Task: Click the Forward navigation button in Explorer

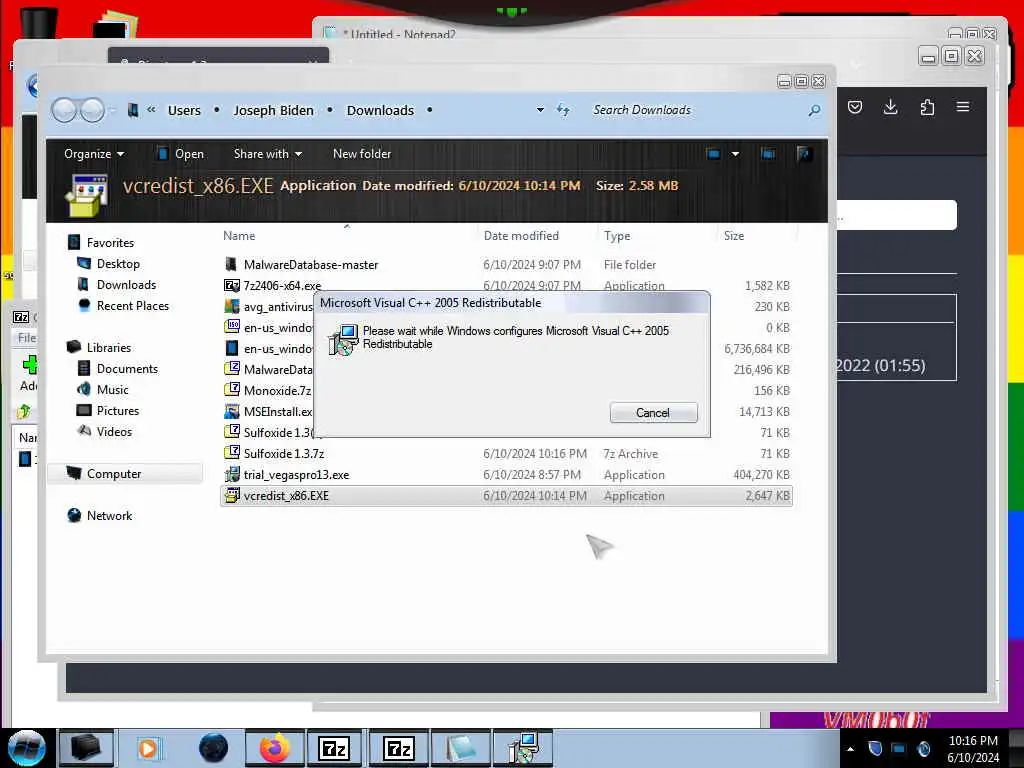Action: [x=91, y=110]
